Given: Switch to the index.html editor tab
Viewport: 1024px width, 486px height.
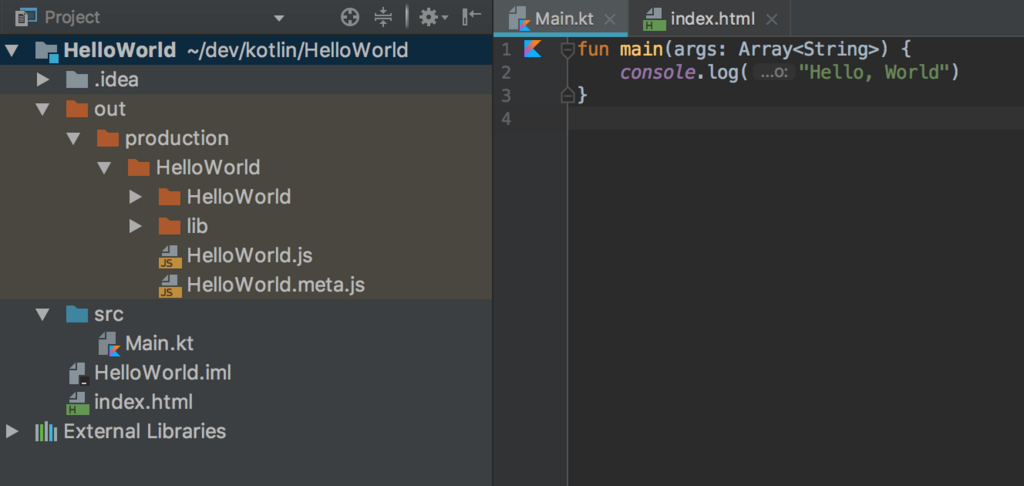Looking at the screenshot, I should 710,18.
